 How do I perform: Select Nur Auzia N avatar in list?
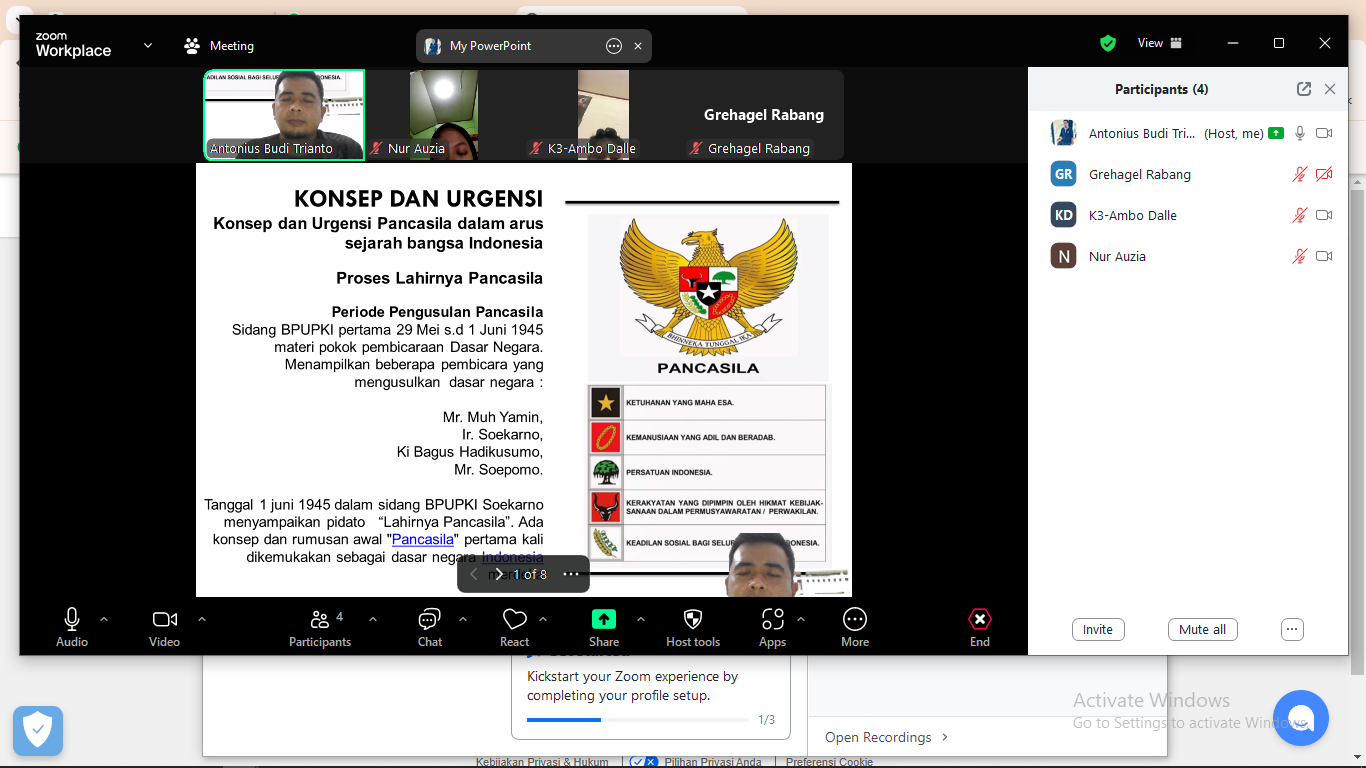coord(1063,256)
